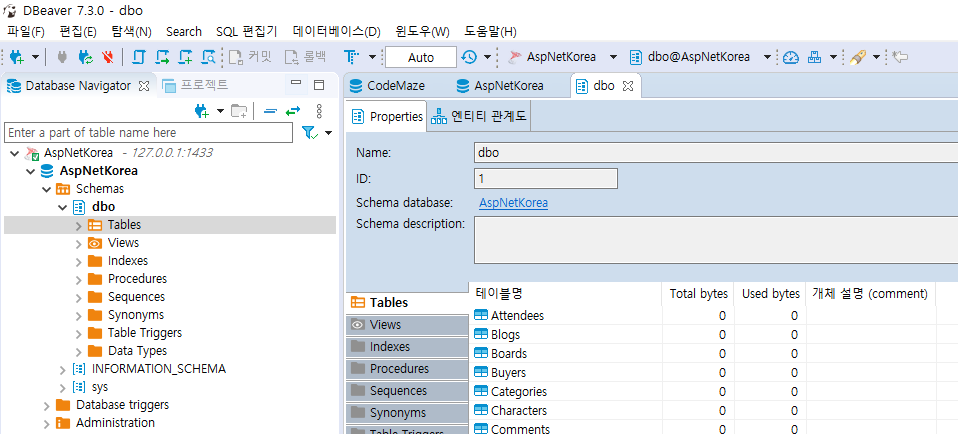
Task: Open SQL Editor script icon
Action: (139, 57)
